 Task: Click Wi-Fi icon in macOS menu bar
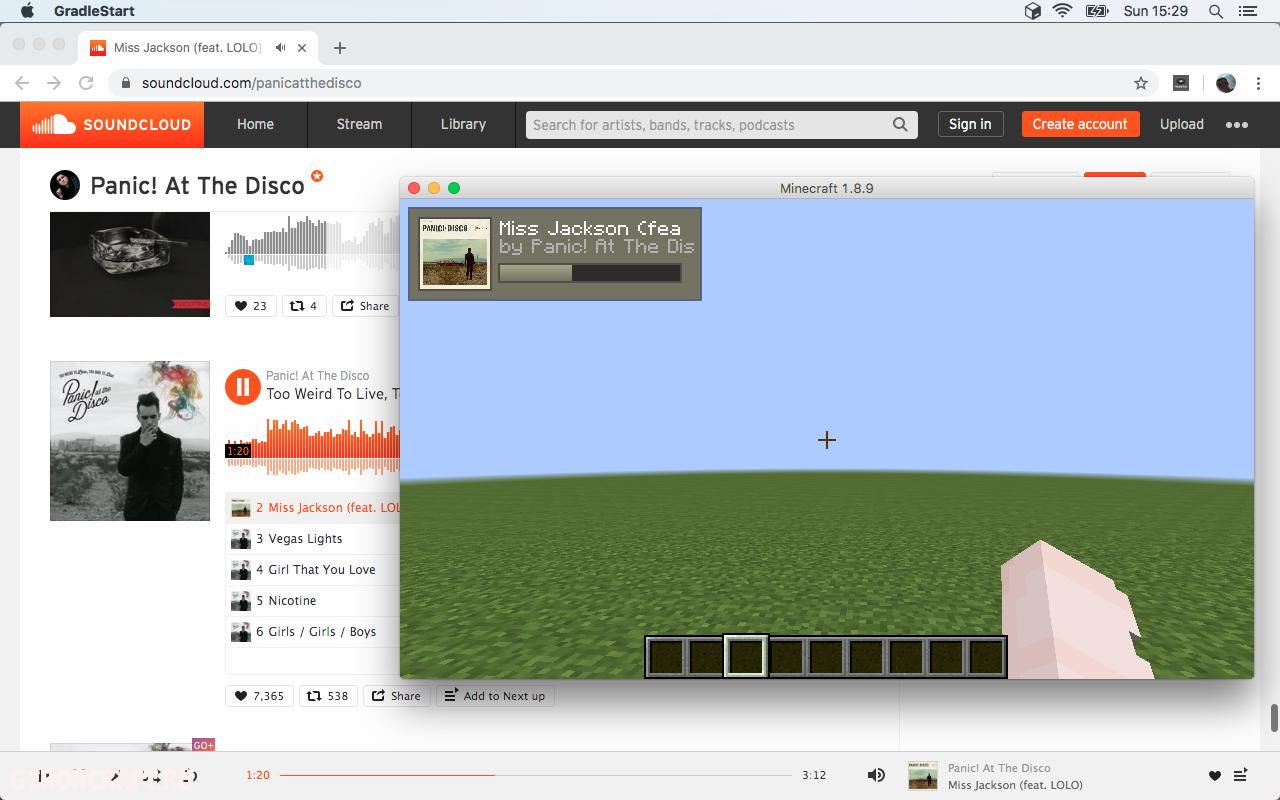[x=1062, y=11]
